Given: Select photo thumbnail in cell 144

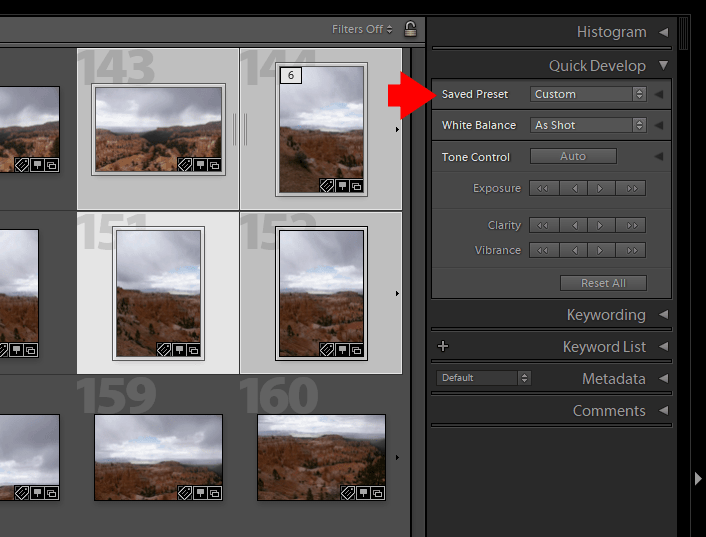Looking at the screenshot, I should pyautogui.click(x=321, y=129).
